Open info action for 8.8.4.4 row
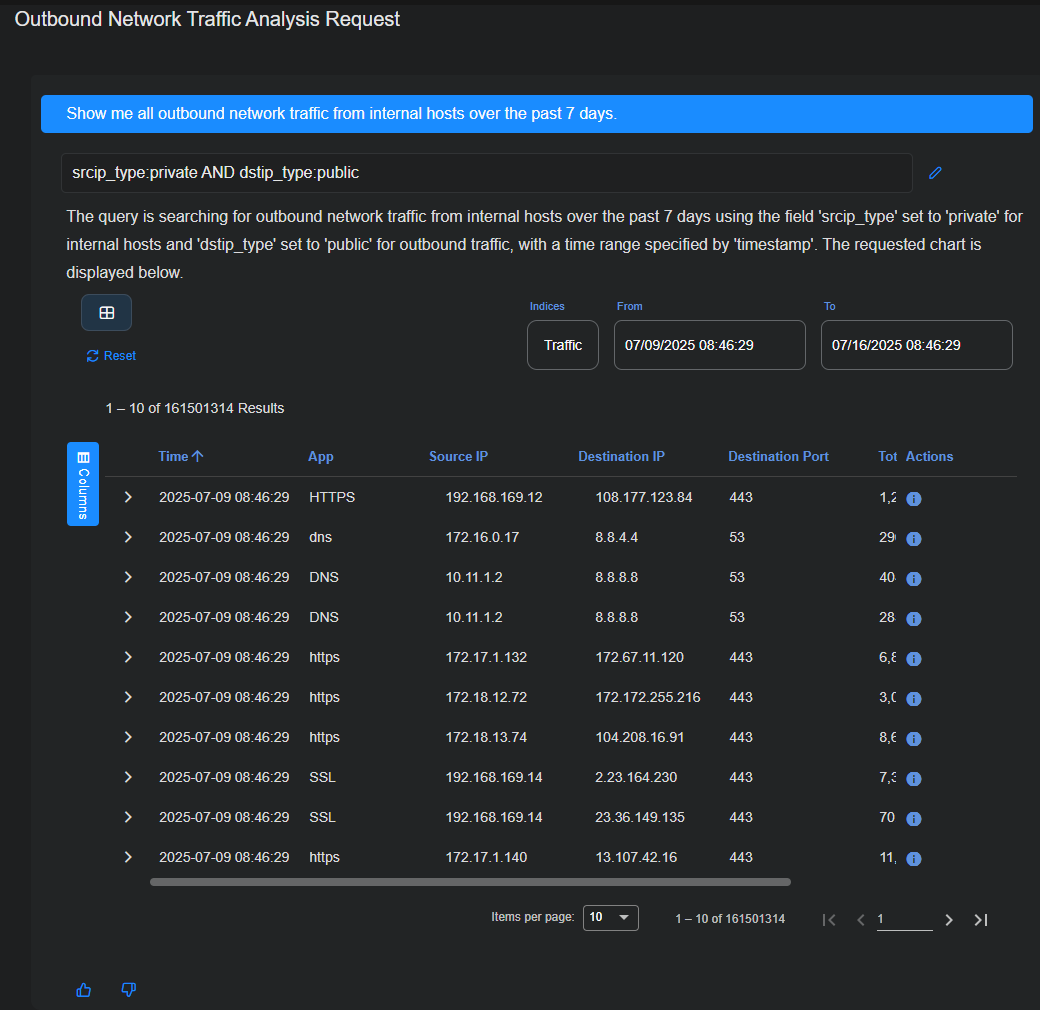The image size is (1040, 1010). click(x=913, y=539)
